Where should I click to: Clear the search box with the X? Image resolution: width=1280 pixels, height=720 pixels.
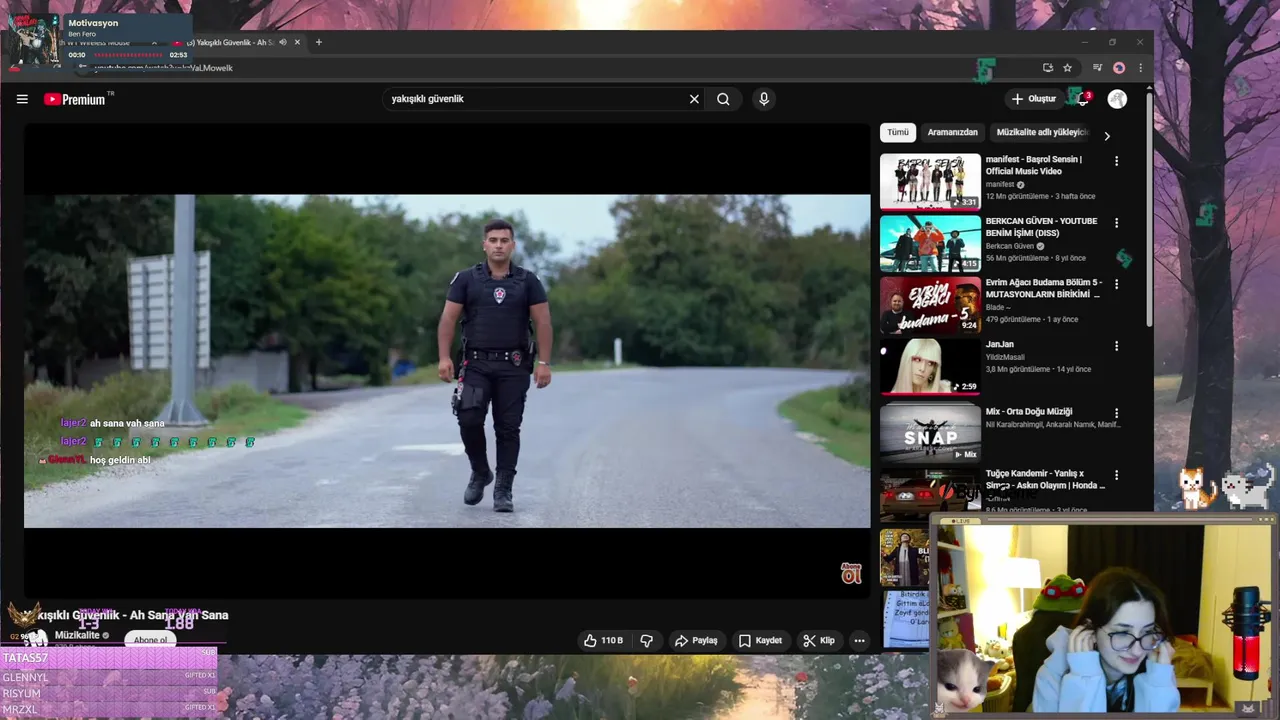(694, 99)
